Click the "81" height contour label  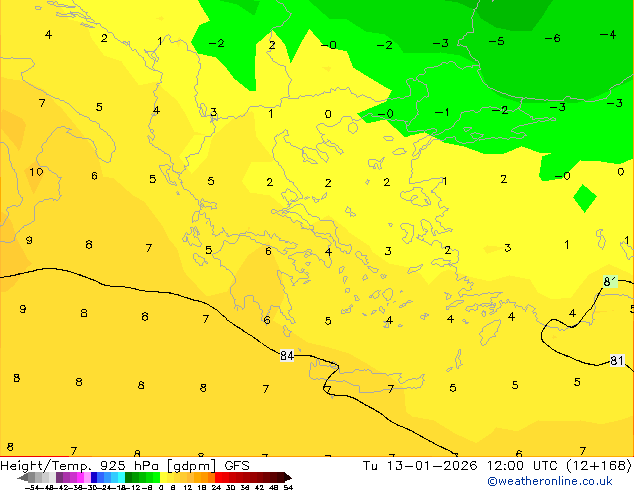click(617, 360)
